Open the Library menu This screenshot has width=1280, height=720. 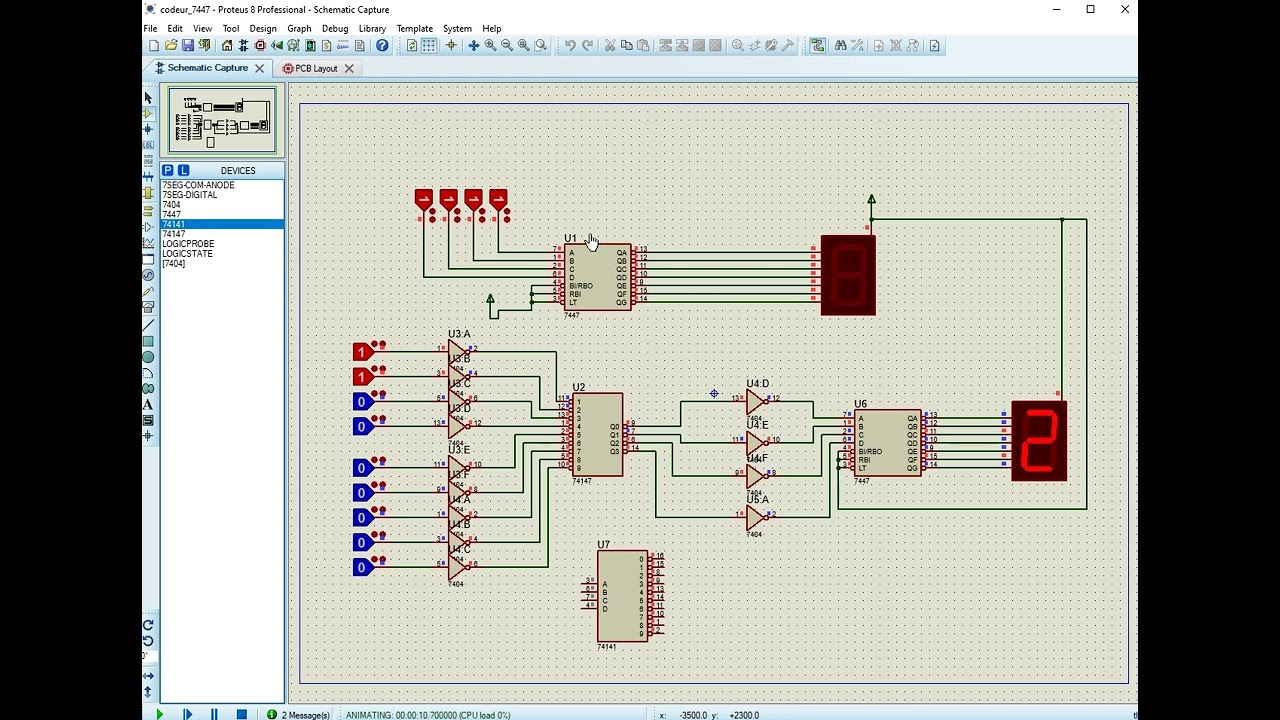372,28
